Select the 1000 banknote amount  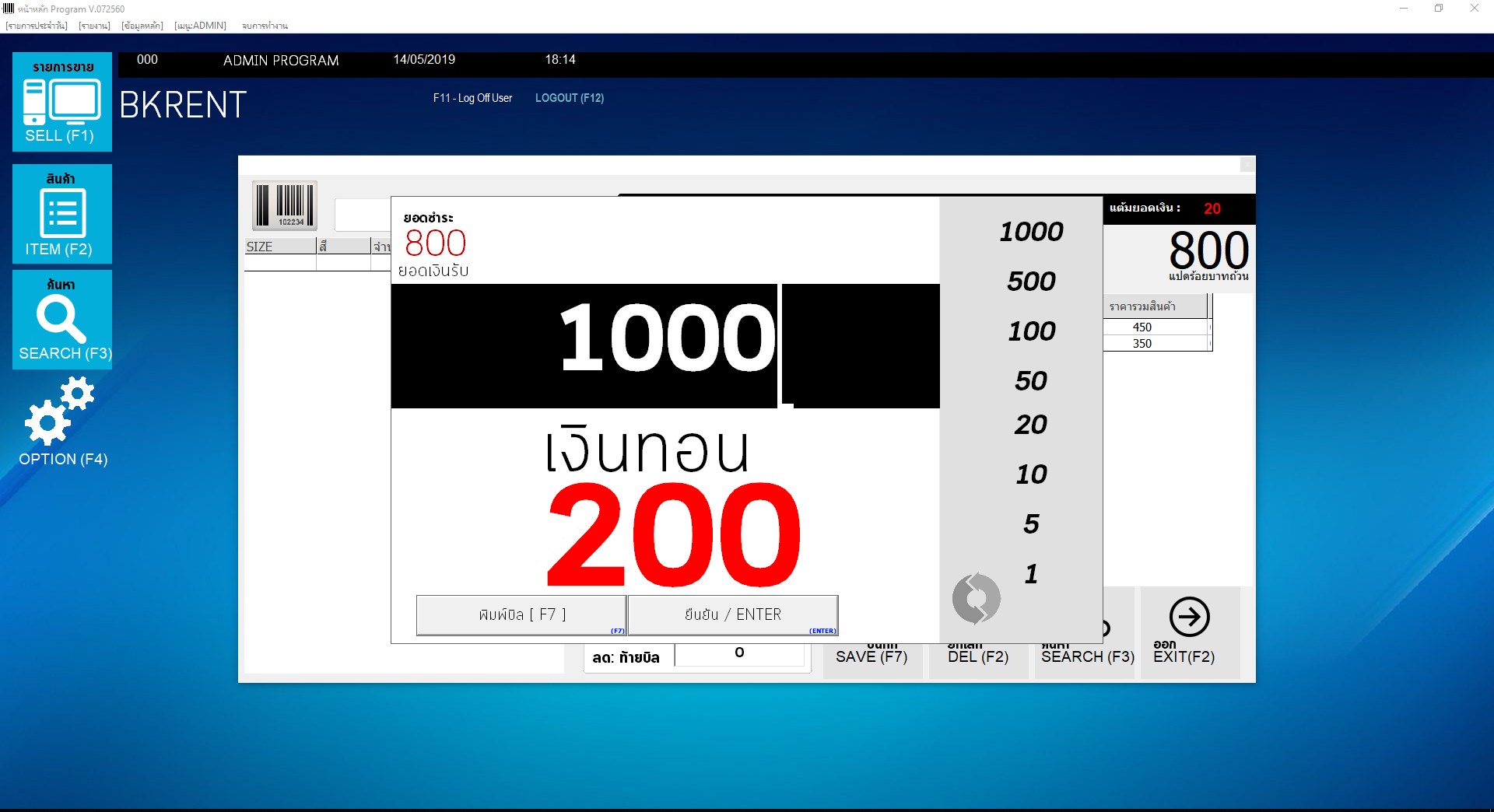click(1031, 232)
